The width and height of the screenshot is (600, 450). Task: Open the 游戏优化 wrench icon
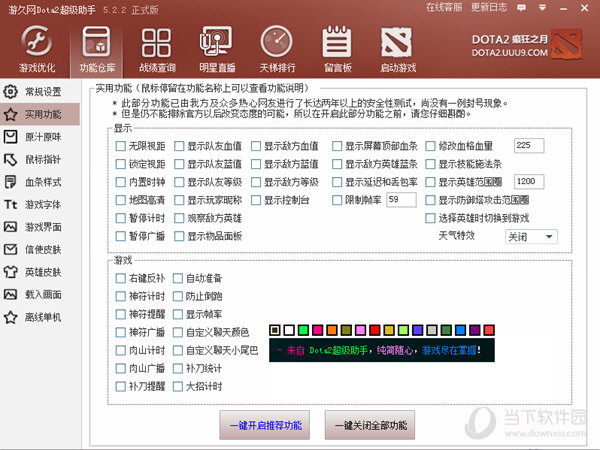[37, 41]
